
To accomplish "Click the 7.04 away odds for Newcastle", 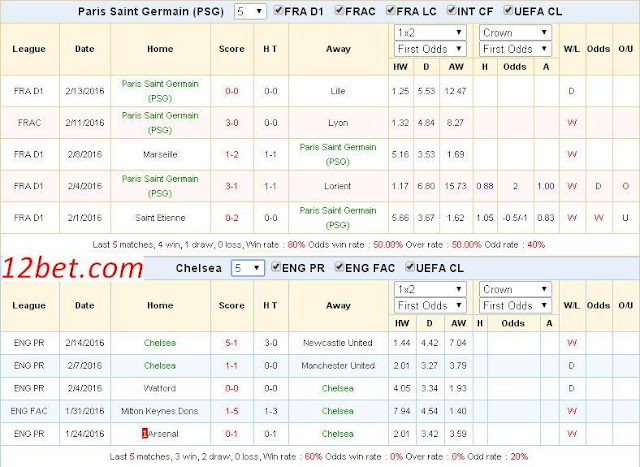I will point(458,343).
